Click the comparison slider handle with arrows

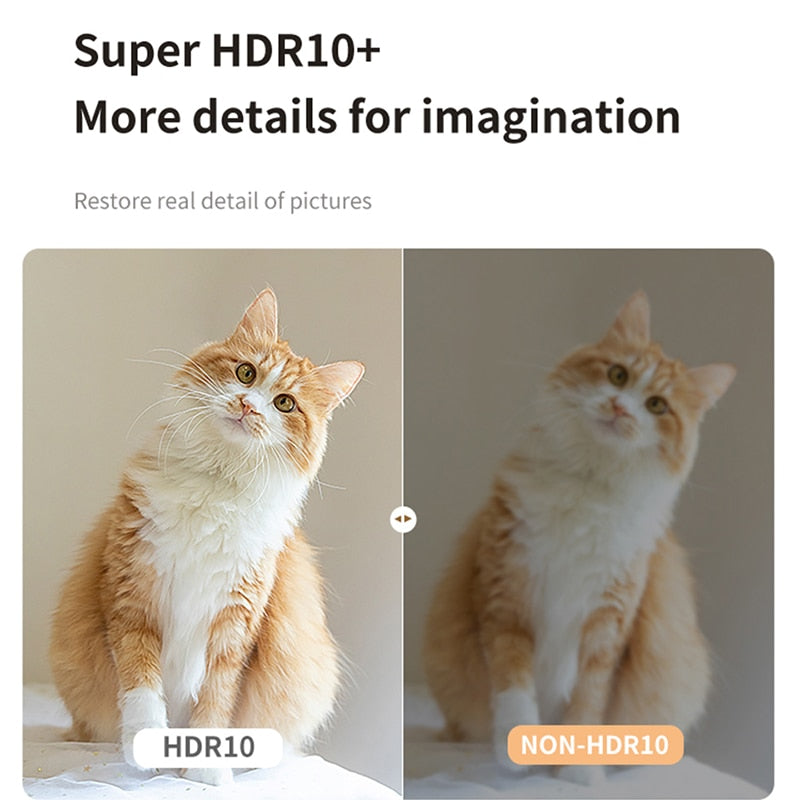click(x=403, y=519)
